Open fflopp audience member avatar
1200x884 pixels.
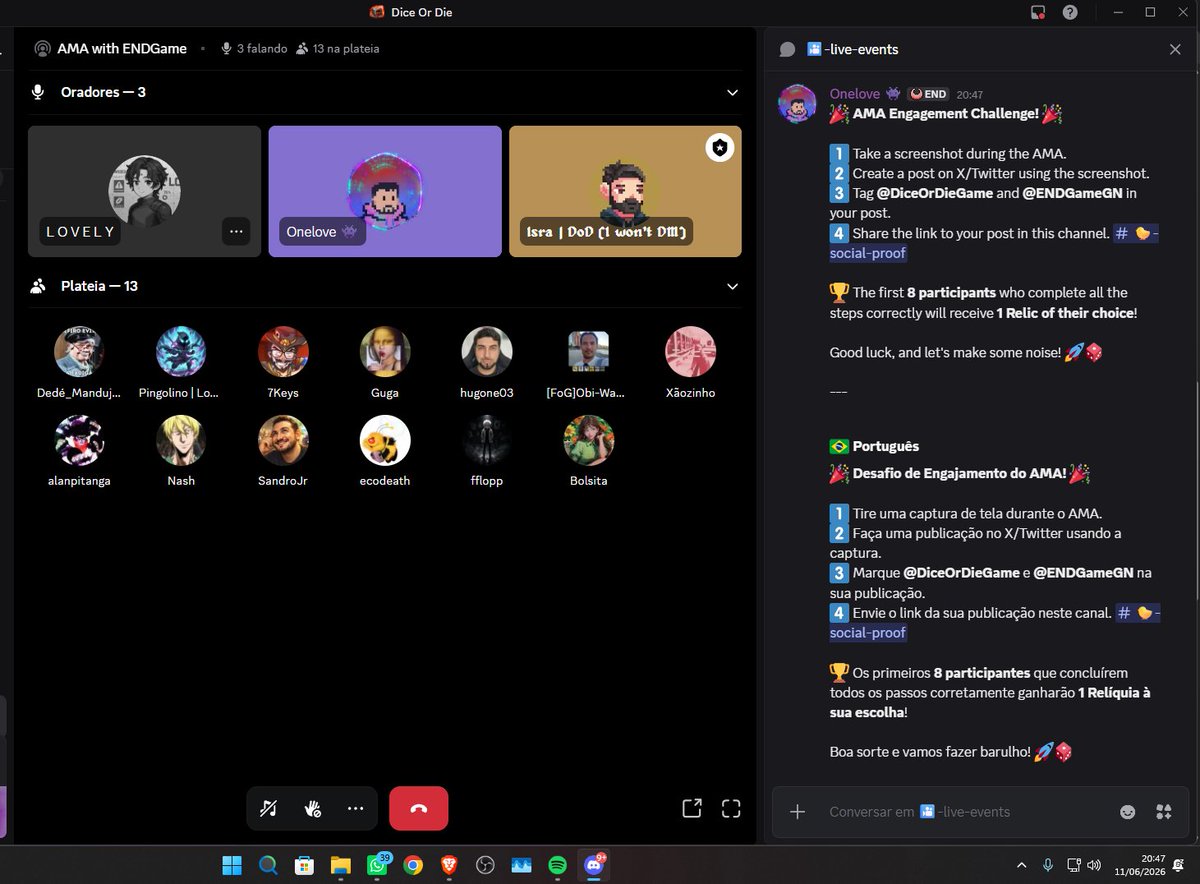(487, 440)
